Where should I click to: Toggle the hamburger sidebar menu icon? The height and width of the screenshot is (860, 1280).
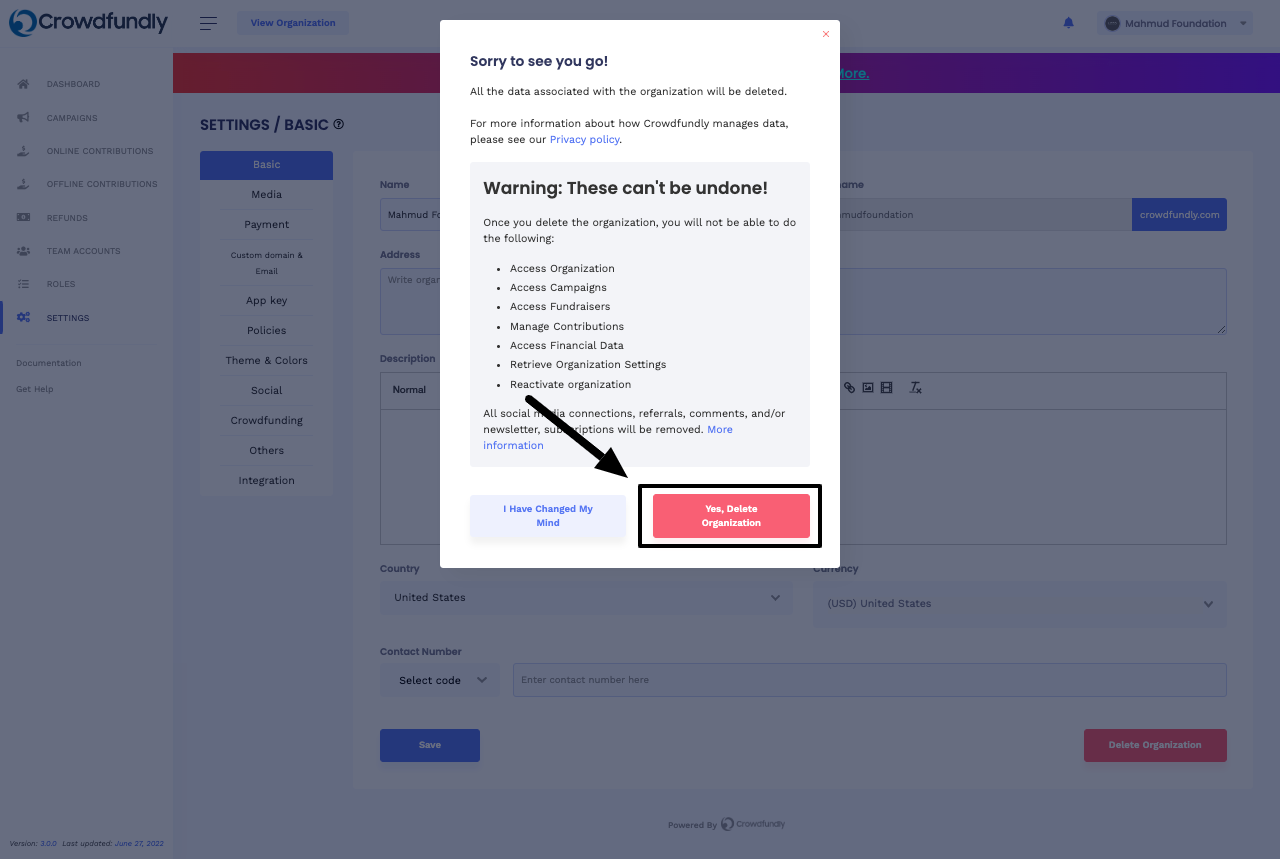(x=208, y=23)
